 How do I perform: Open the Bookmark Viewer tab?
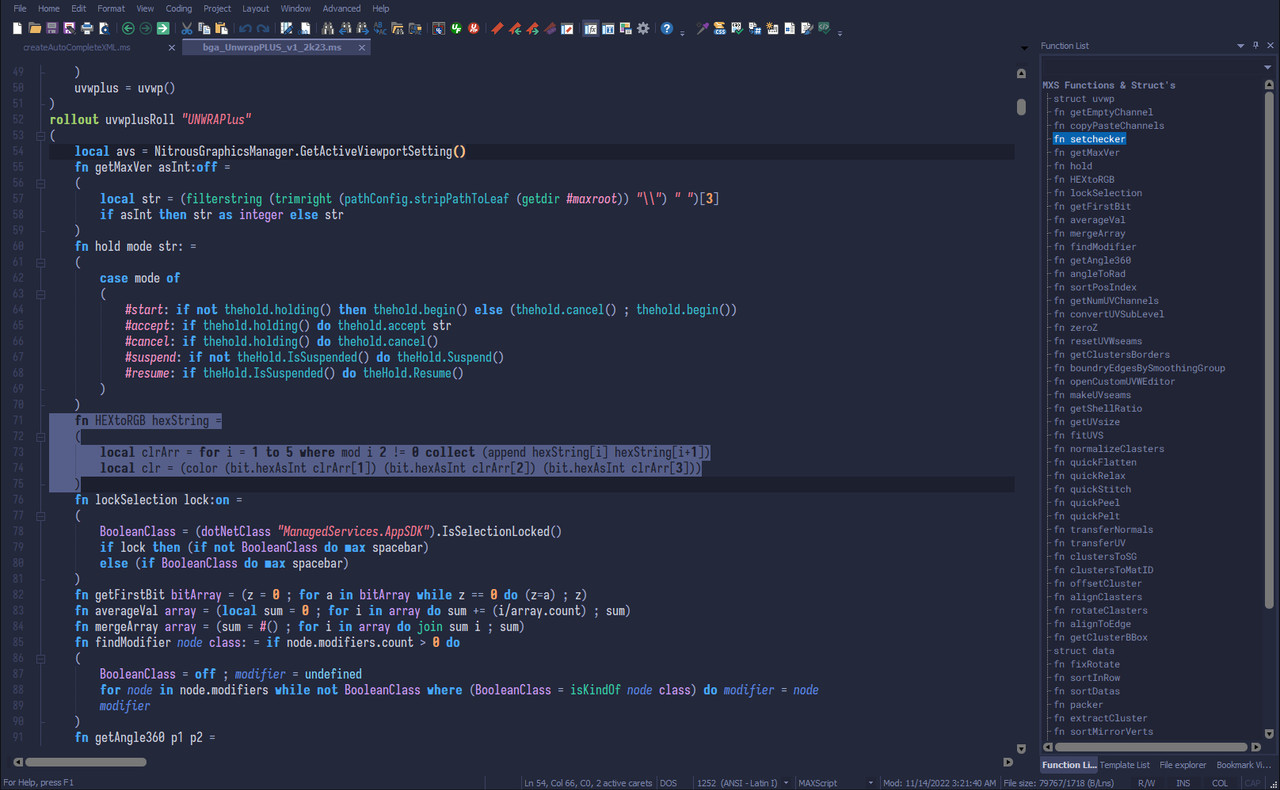(1243, 765)
